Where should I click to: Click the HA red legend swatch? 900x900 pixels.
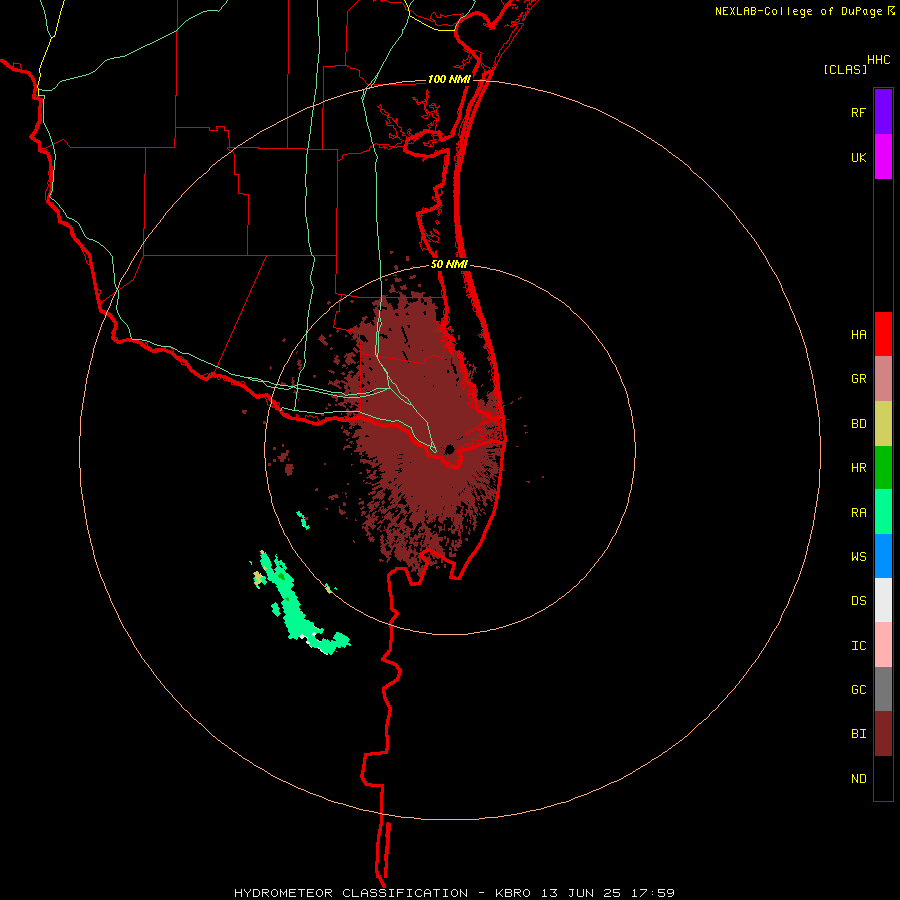coord(883,334)
